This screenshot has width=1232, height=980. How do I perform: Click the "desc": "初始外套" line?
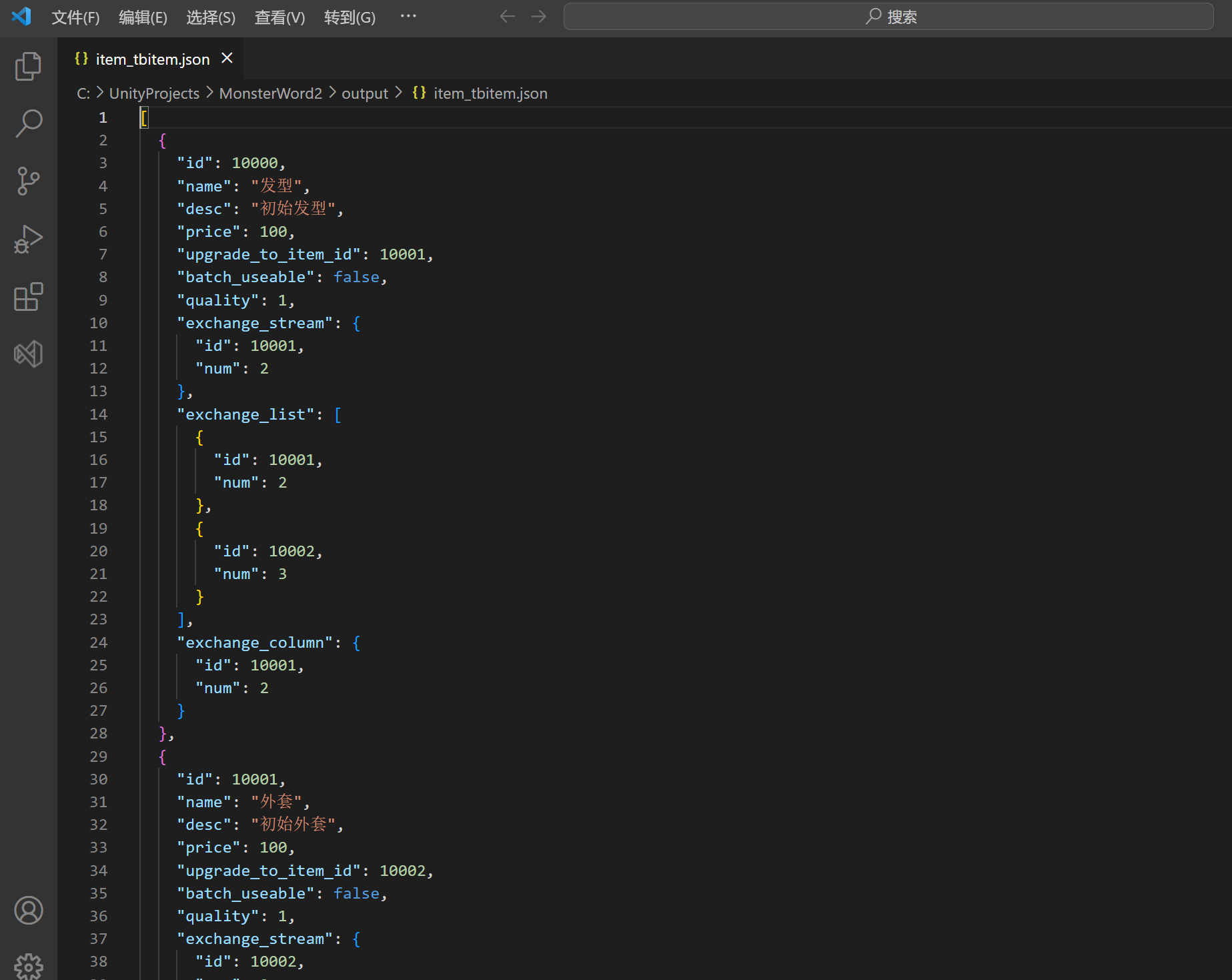pyautogui.click(x=260, y=825)
